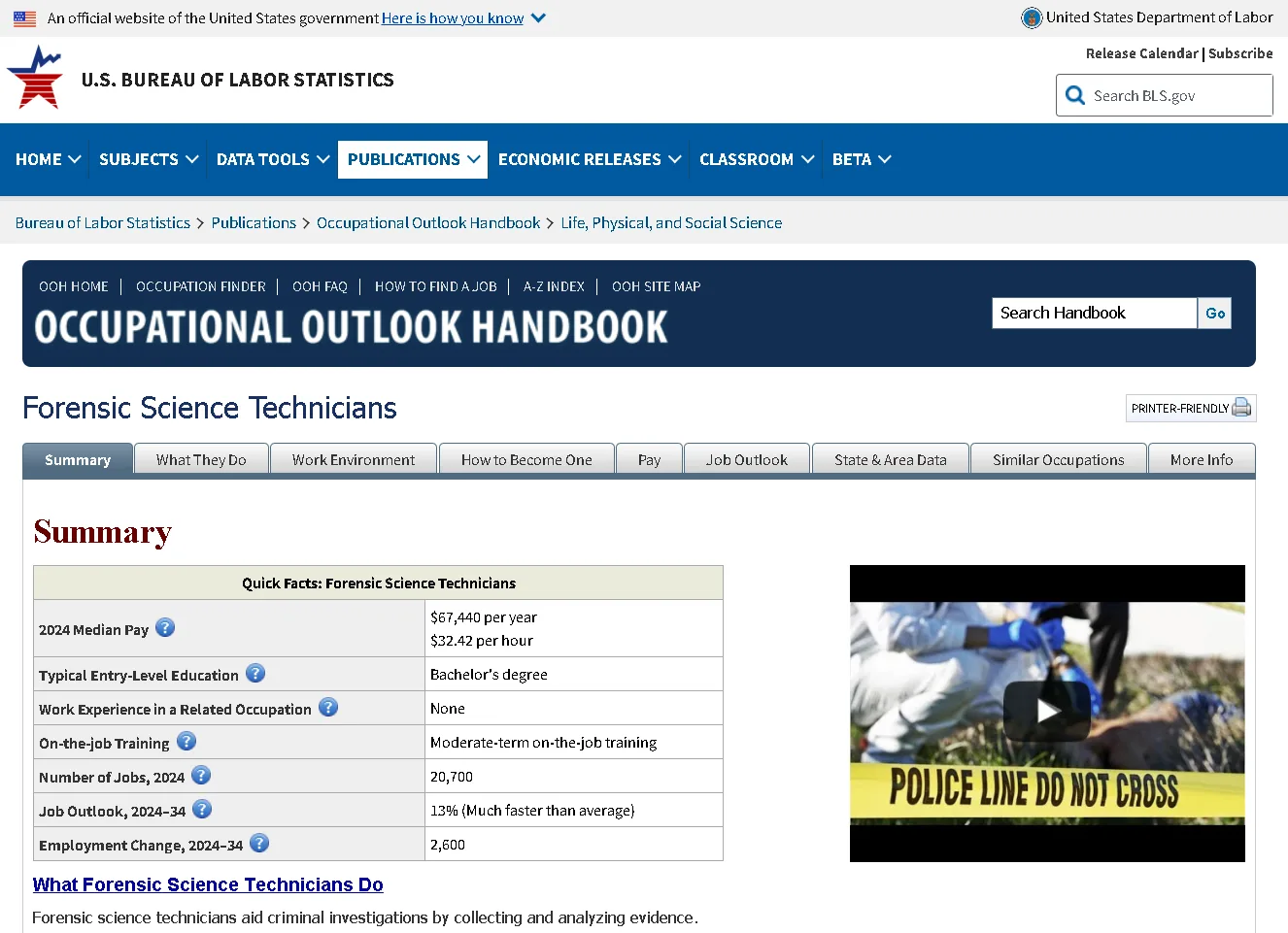Switch to the Job Outlook tab
The image size is (1288, 933).
pos(746,460)
